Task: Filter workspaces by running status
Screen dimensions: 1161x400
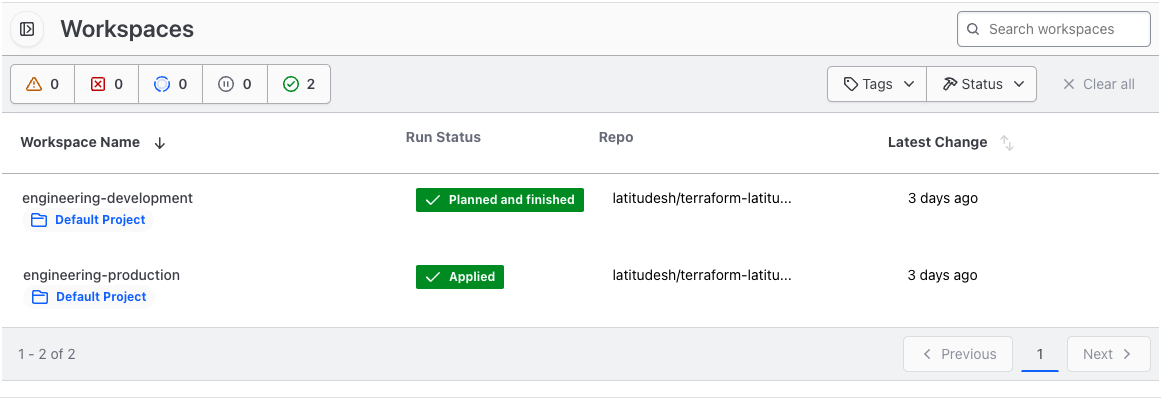Action: click(171, 84)
